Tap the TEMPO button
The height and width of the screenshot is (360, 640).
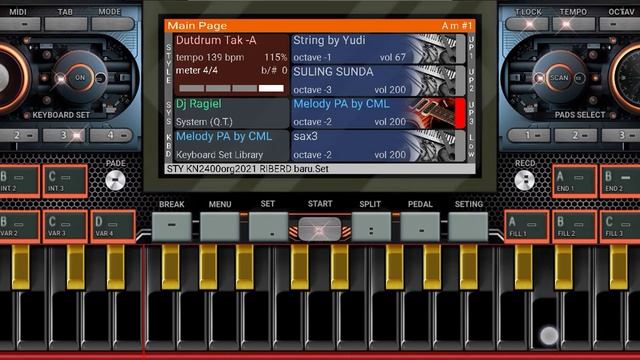point(573,24)
